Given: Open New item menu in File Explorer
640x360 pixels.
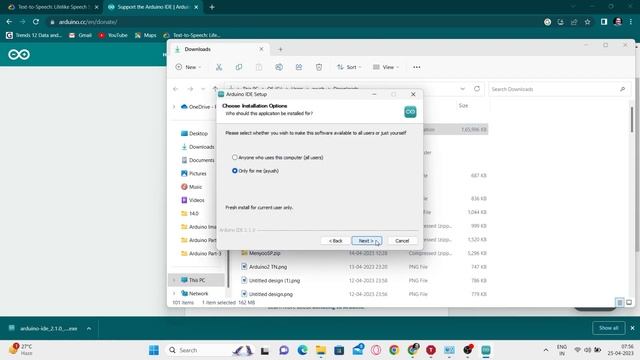Looking at the screenshot, I should point(188,67).
